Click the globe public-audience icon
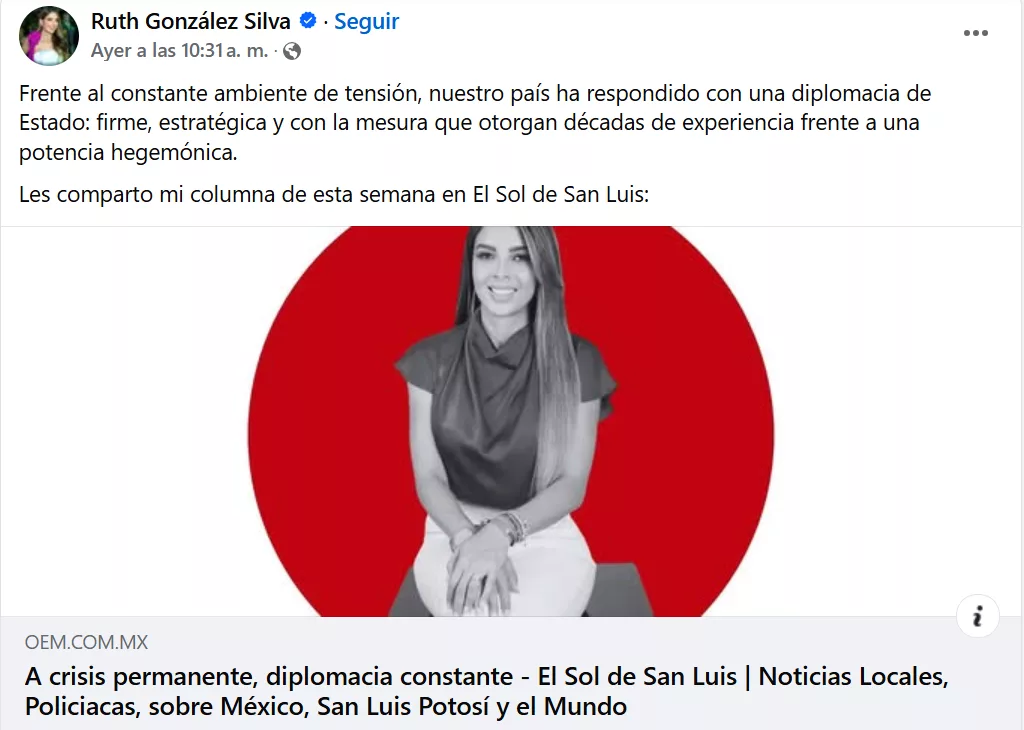Image resolution: width=1024 pixels, height=730 pixels. [291, 51]
